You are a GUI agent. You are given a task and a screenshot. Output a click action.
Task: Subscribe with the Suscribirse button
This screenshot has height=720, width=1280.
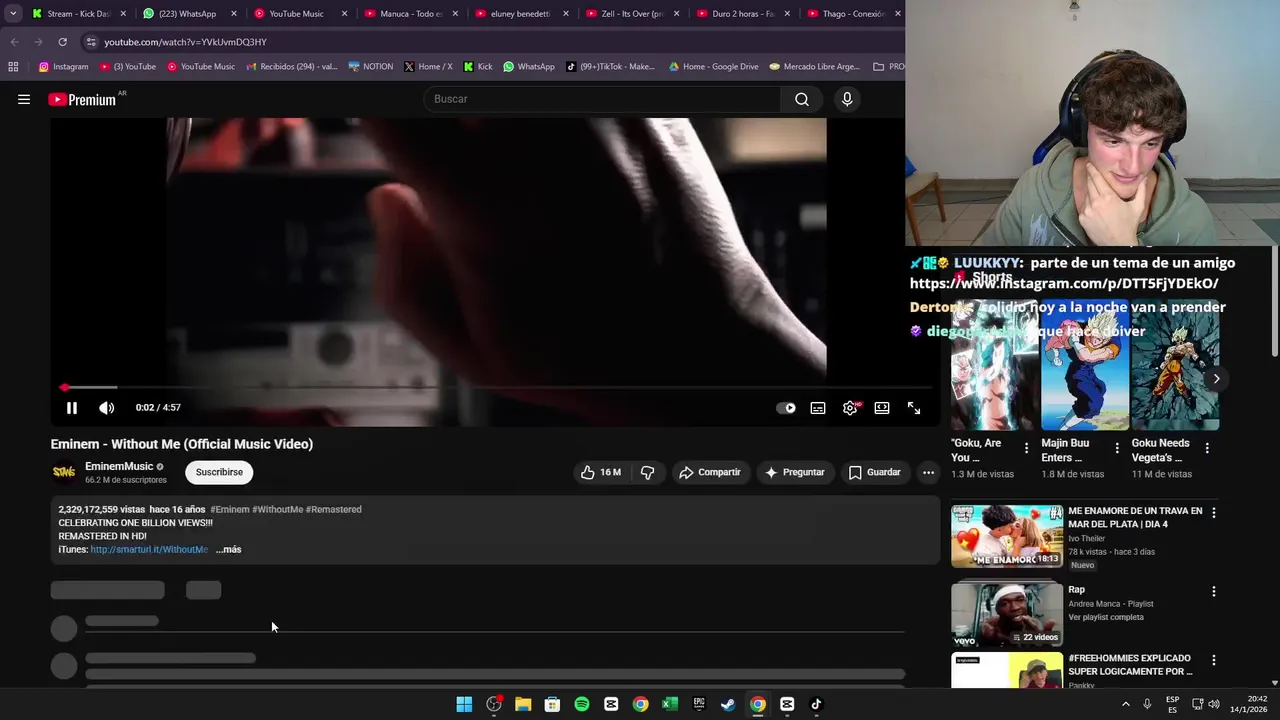pyautogui.click(x=219, y=472)
